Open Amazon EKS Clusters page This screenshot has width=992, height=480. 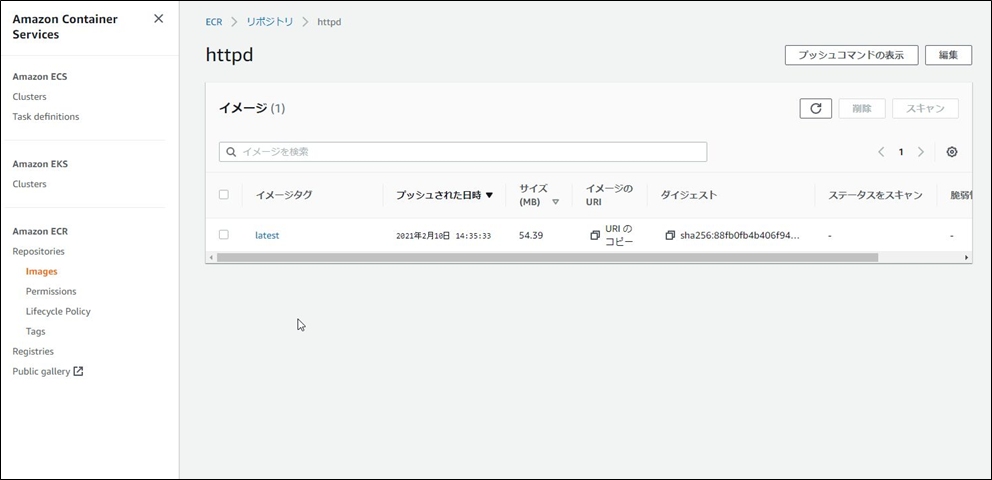[29, 184]
